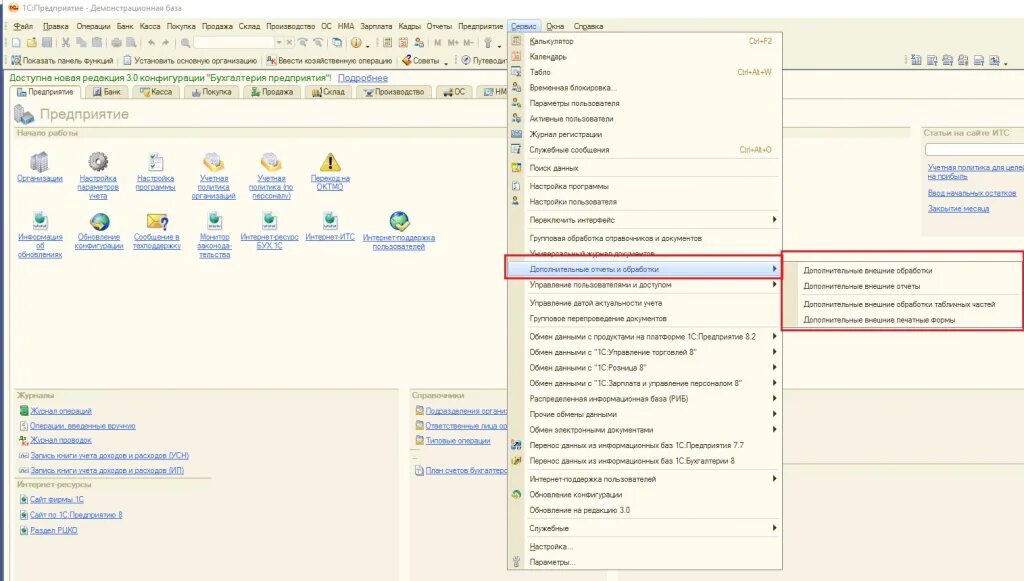This screenshot has height=581, width=1024.
Task: Open the Настройка программы checklist icon
Action: click(155, 161)
